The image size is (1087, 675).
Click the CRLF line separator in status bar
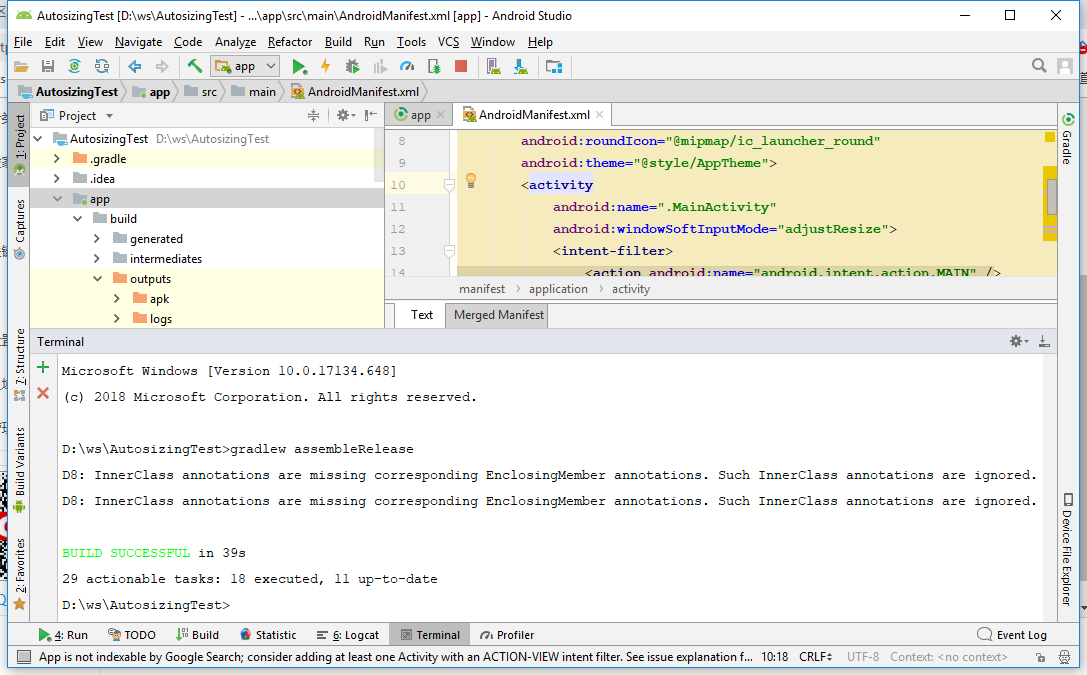coord(815,657)
